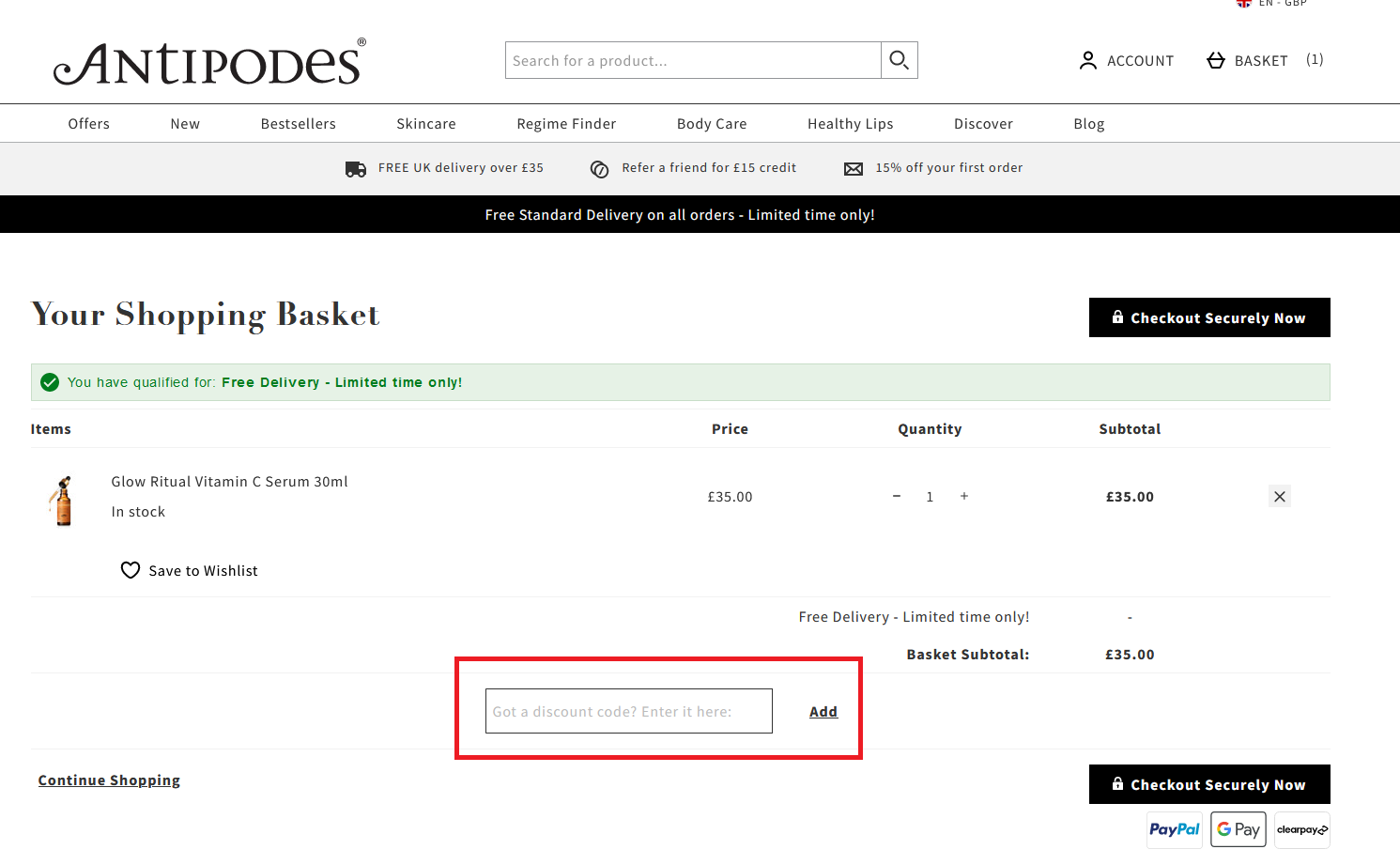
Task: Click the £35.00 price cell
Action: [x=730, y=497]
